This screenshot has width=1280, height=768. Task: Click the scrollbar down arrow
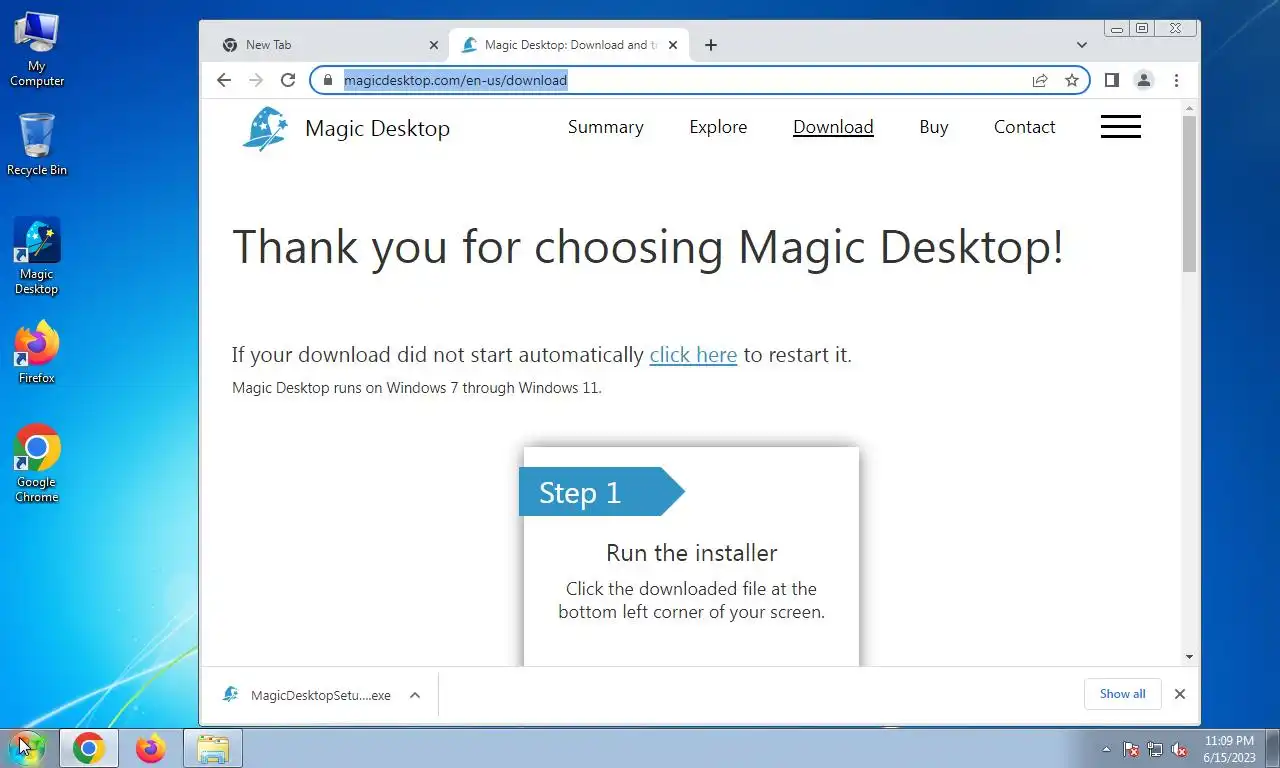pyautogui.click(x=1189, y=657)
